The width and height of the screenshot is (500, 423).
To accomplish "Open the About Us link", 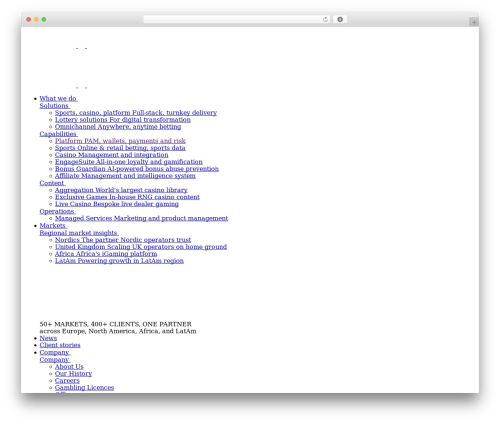I will click(69, 367).
